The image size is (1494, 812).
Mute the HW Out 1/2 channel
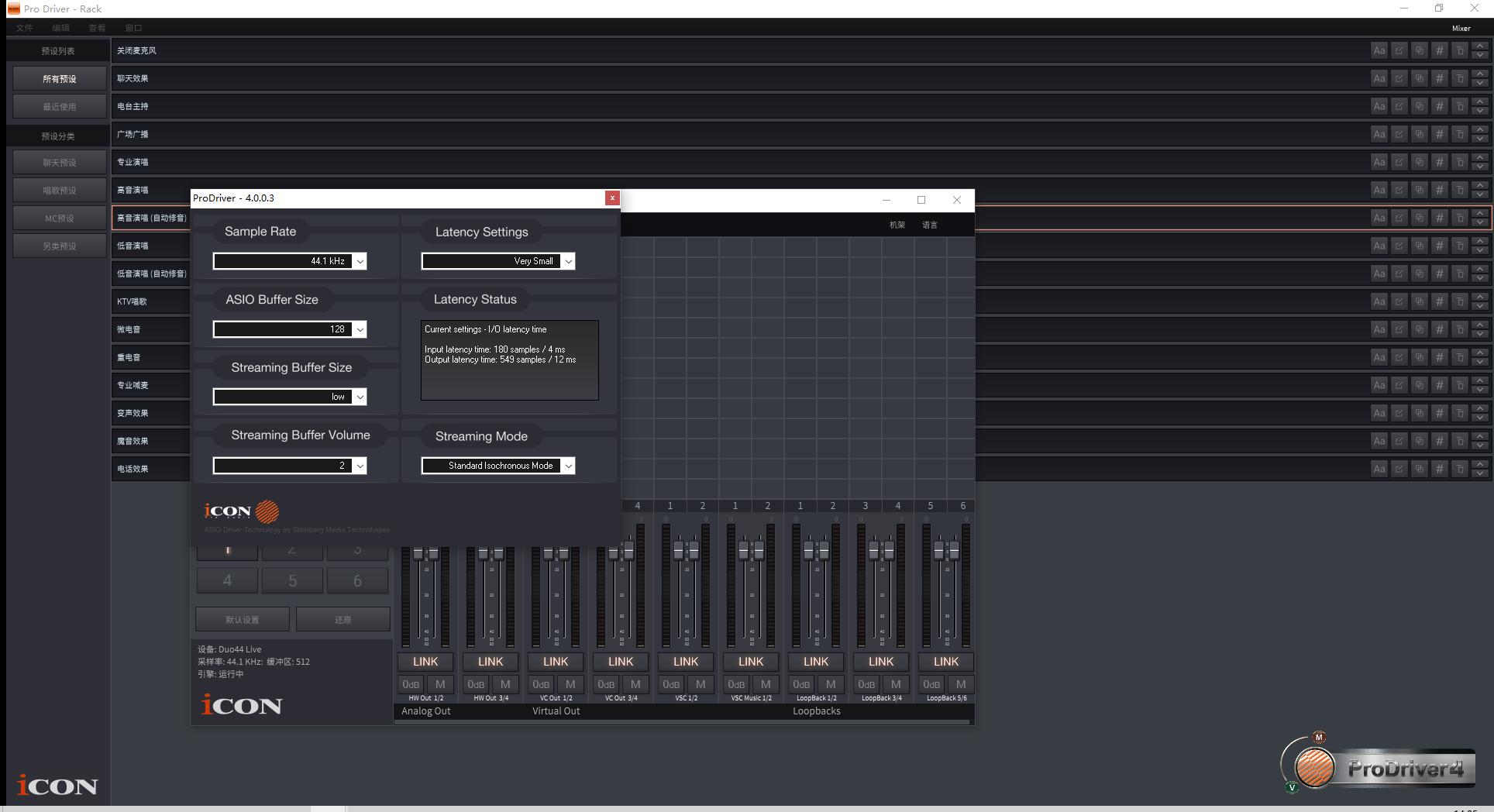point(440,684)
